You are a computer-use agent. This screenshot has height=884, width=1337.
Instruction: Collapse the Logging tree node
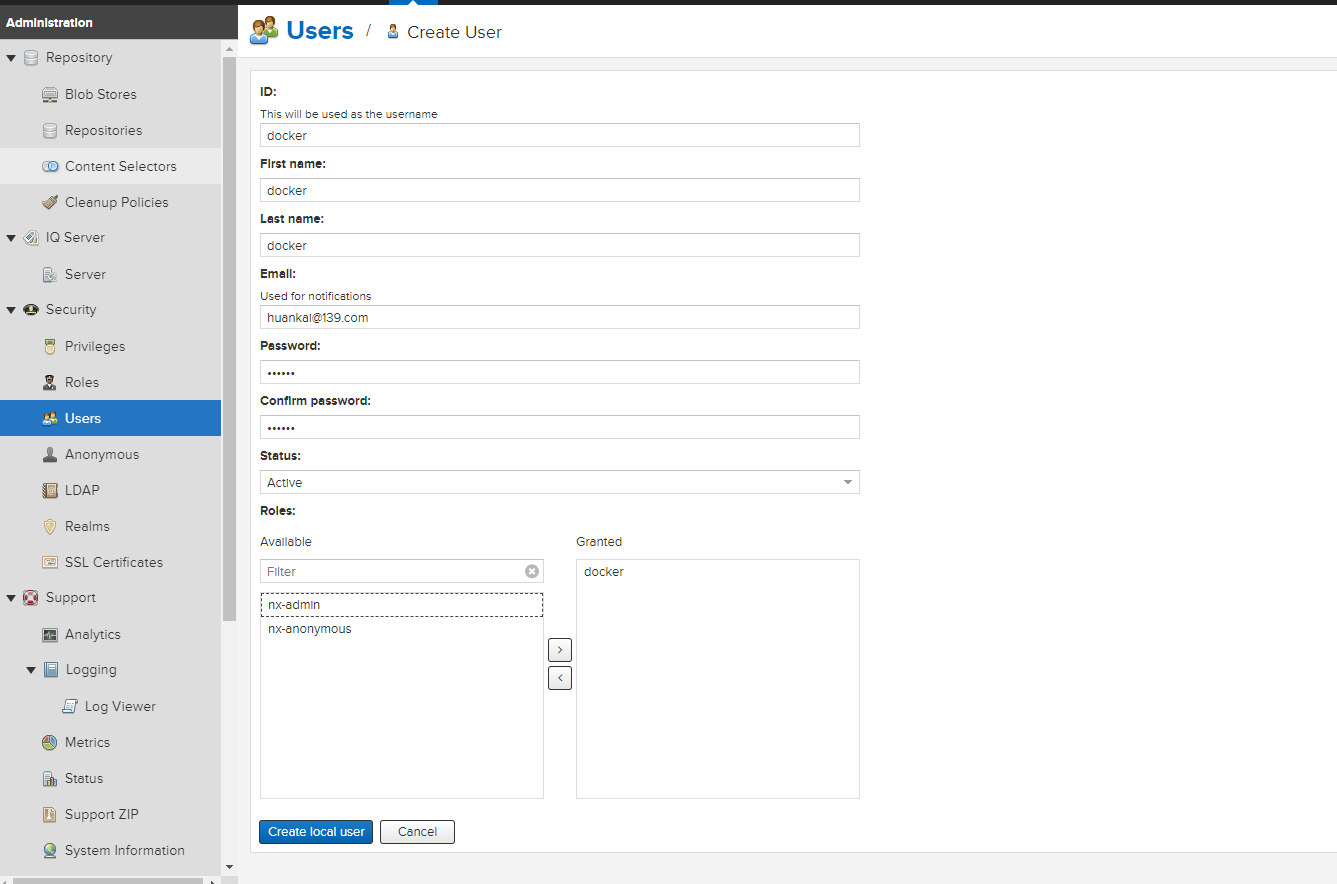point(31,670)
